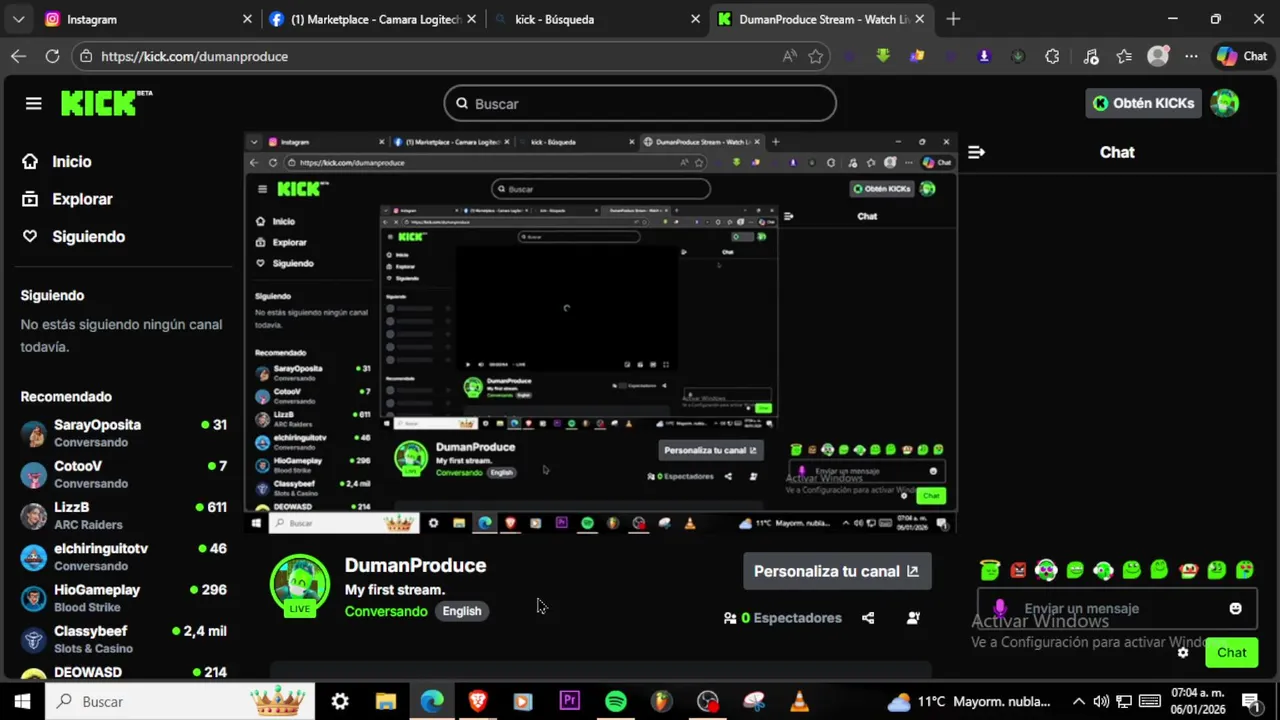
Task: Click the KICK logo in header
Action: click(106, 103)
